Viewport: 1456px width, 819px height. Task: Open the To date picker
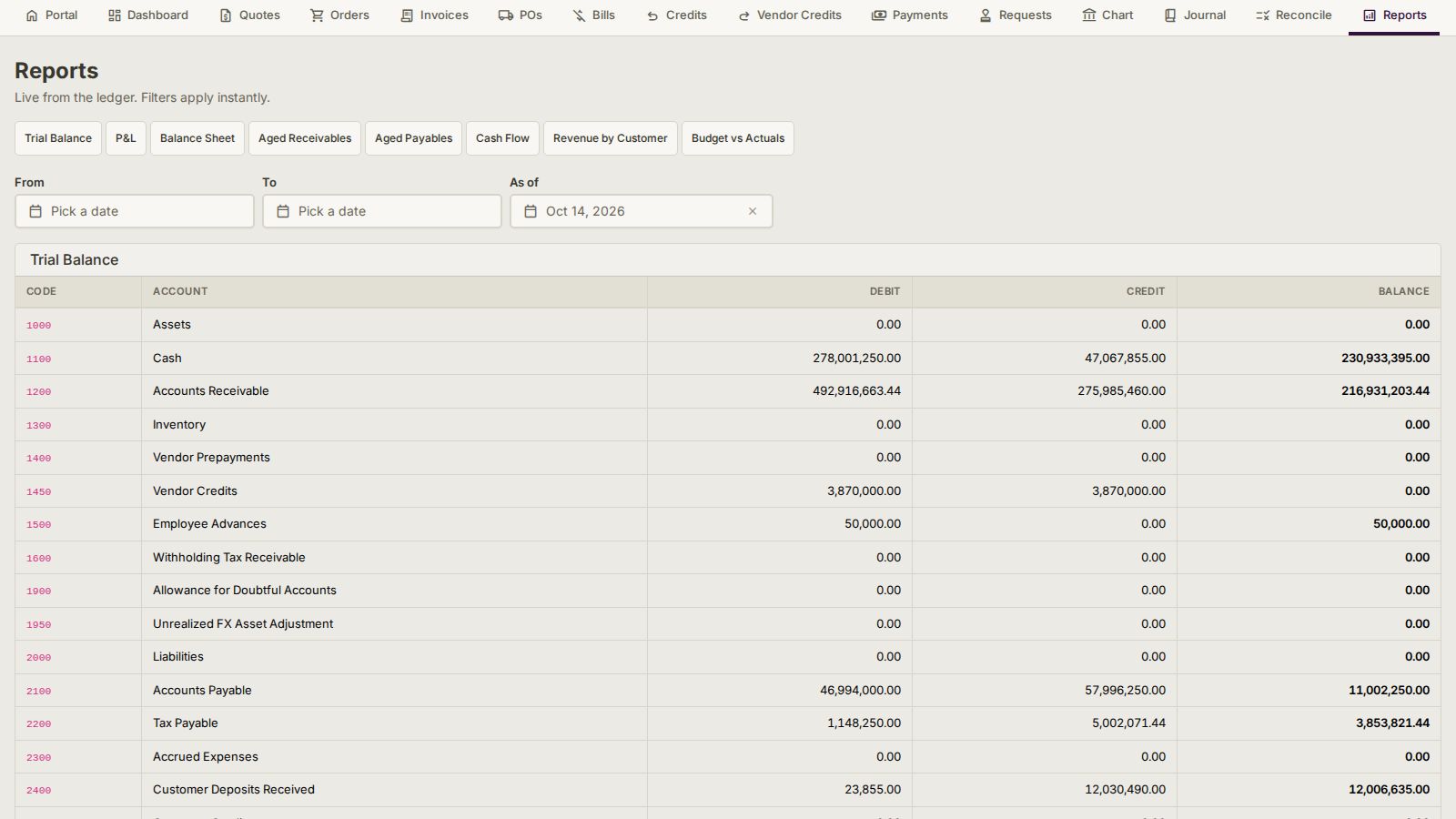382,211
